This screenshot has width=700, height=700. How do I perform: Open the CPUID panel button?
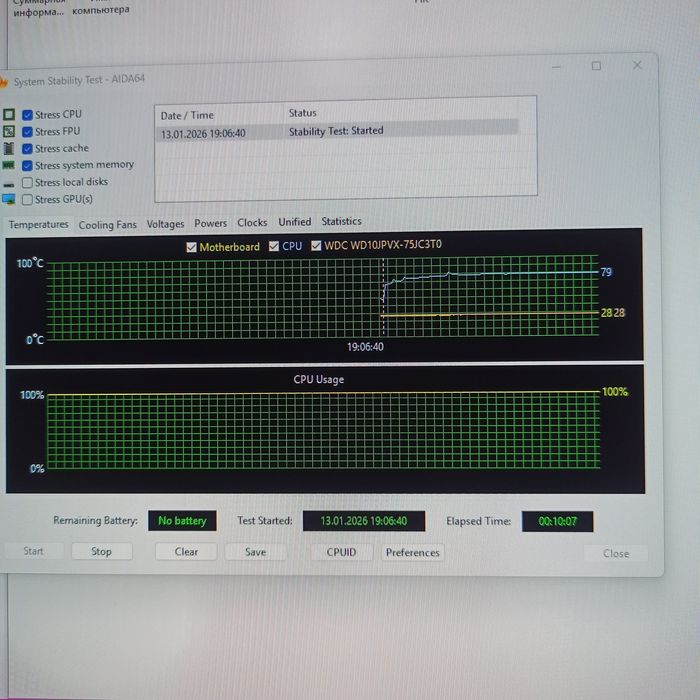coord(342,552)
